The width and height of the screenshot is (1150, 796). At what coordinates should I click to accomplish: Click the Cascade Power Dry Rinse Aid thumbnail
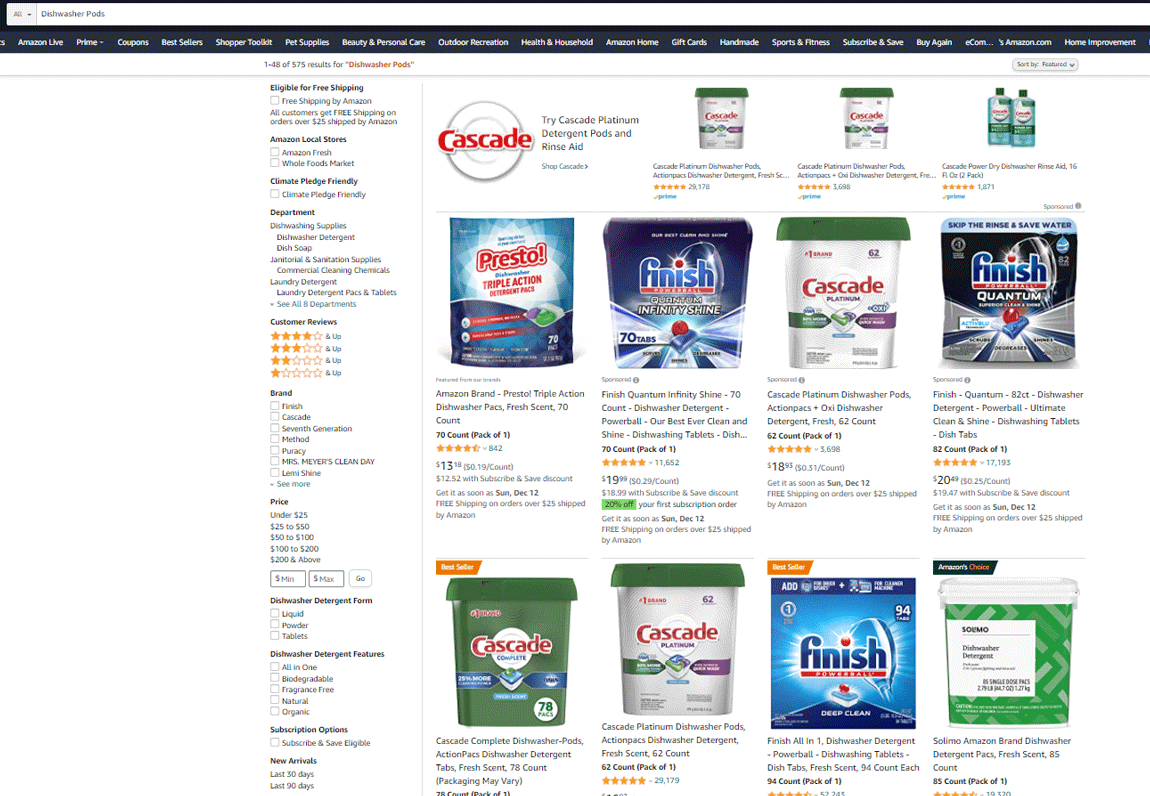(1011, 118)
